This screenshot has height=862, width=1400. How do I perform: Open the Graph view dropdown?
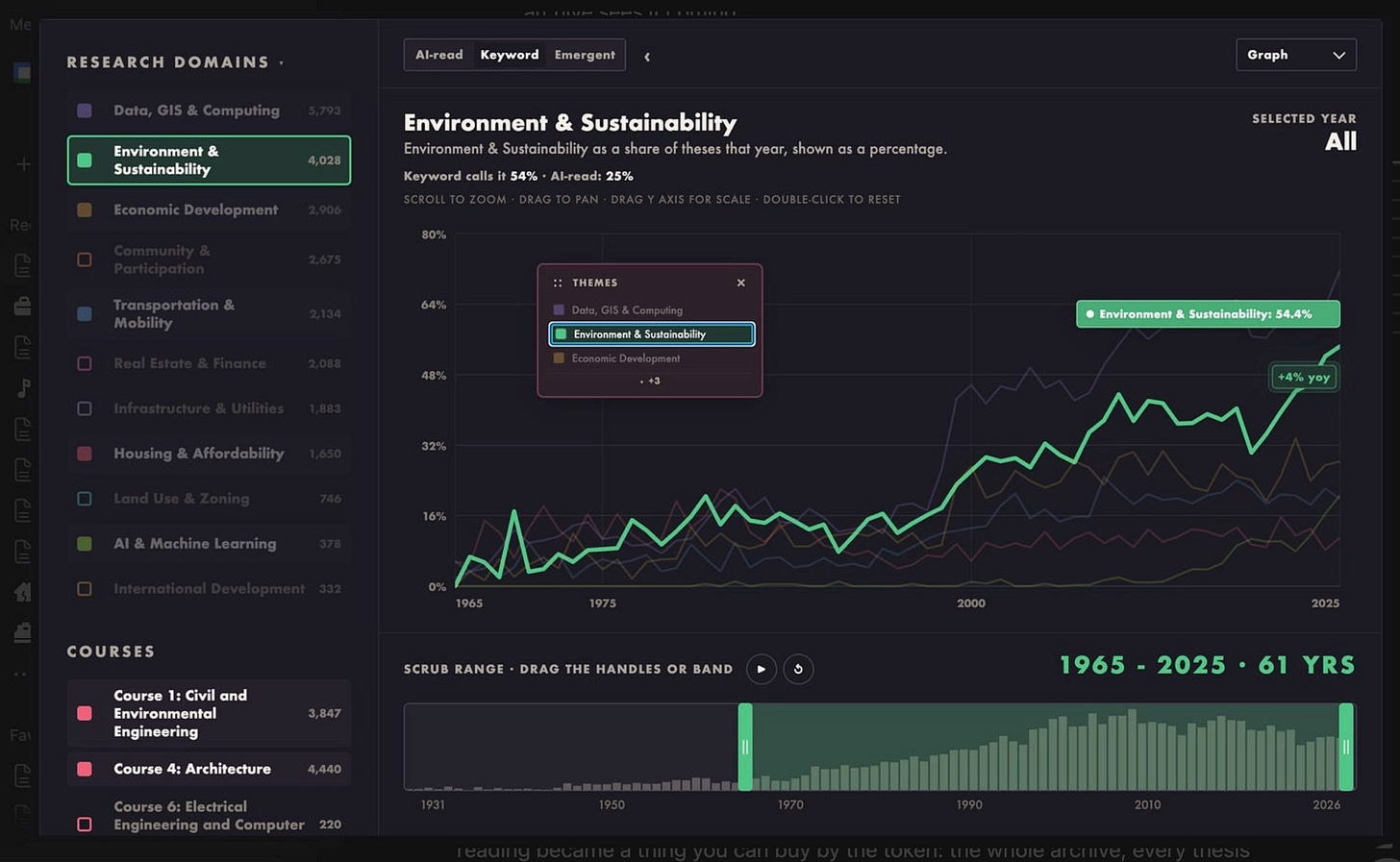[1296, 55]
